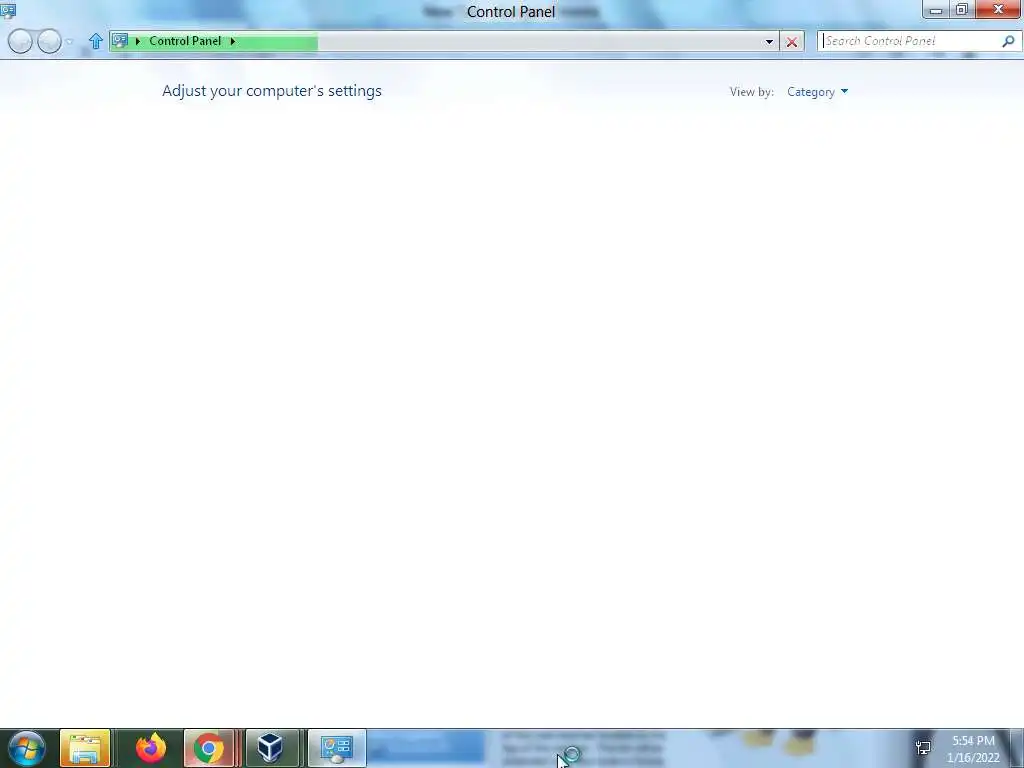Expand root arrow before Control Panel breadcrumb
Image resolution: width=1024 pixels, height=768 pixels.
coord(138,41)
